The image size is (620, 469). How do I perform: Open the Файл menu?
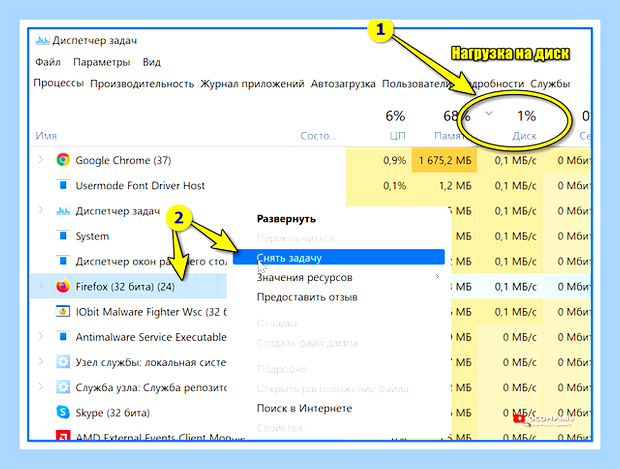point(48,62)
